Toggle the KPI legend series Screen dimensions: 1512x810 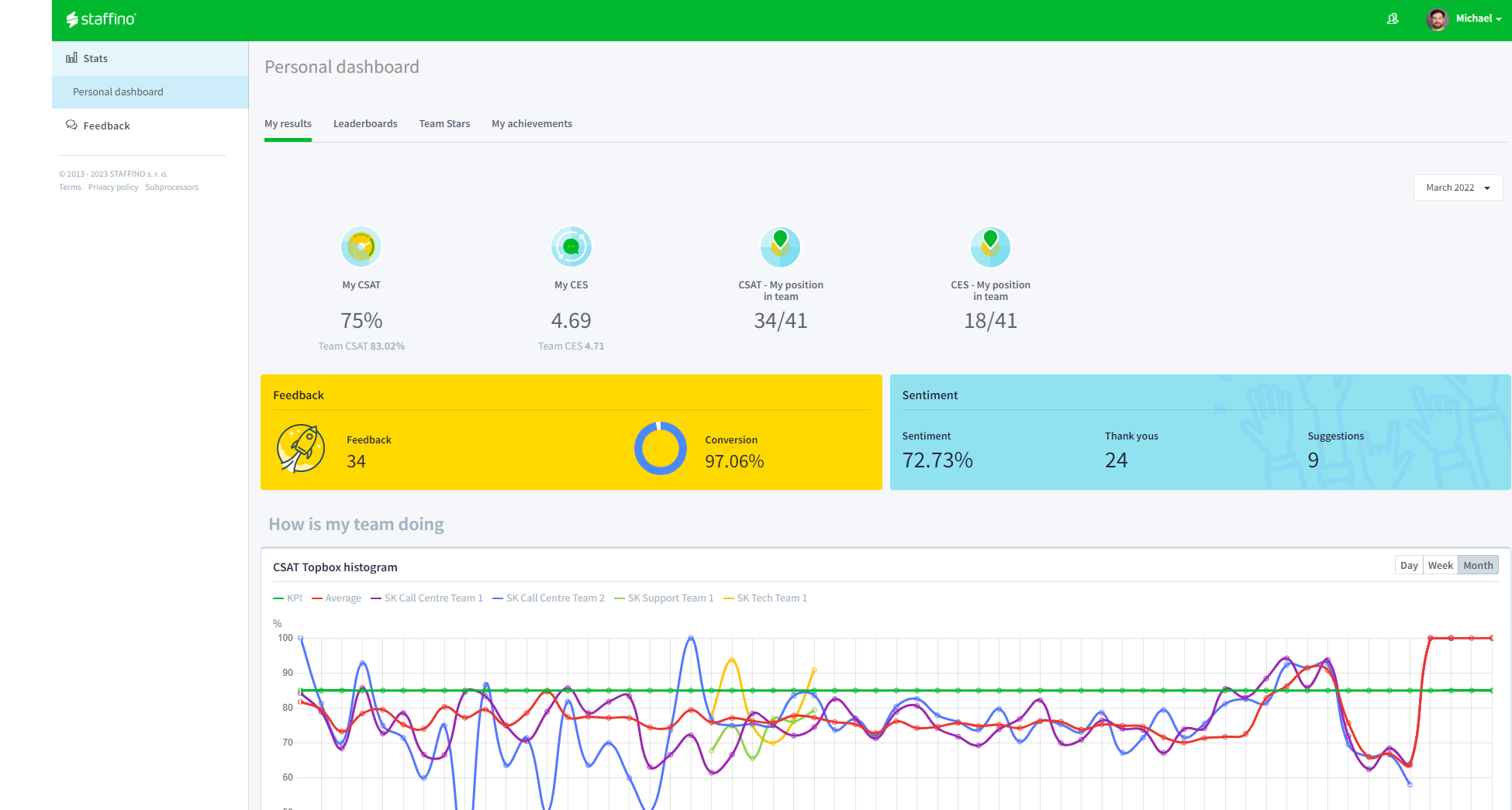click(288, 598)
